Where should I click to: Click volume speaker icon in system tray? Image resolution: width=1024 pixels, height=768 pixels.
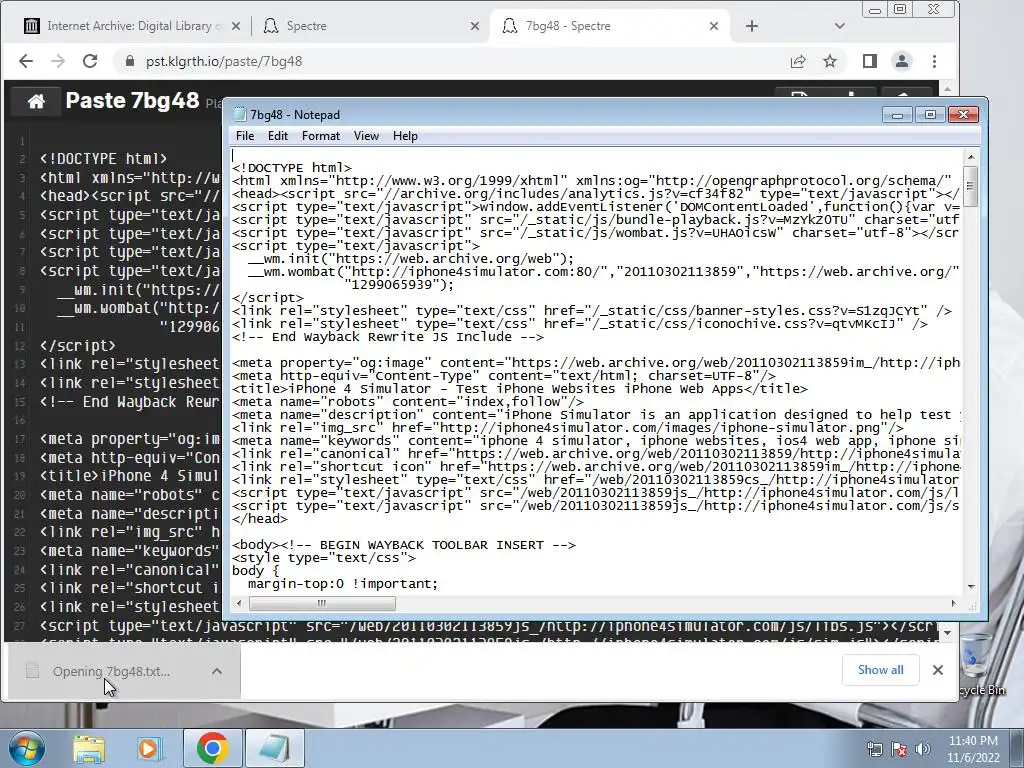tap(923, 749)
